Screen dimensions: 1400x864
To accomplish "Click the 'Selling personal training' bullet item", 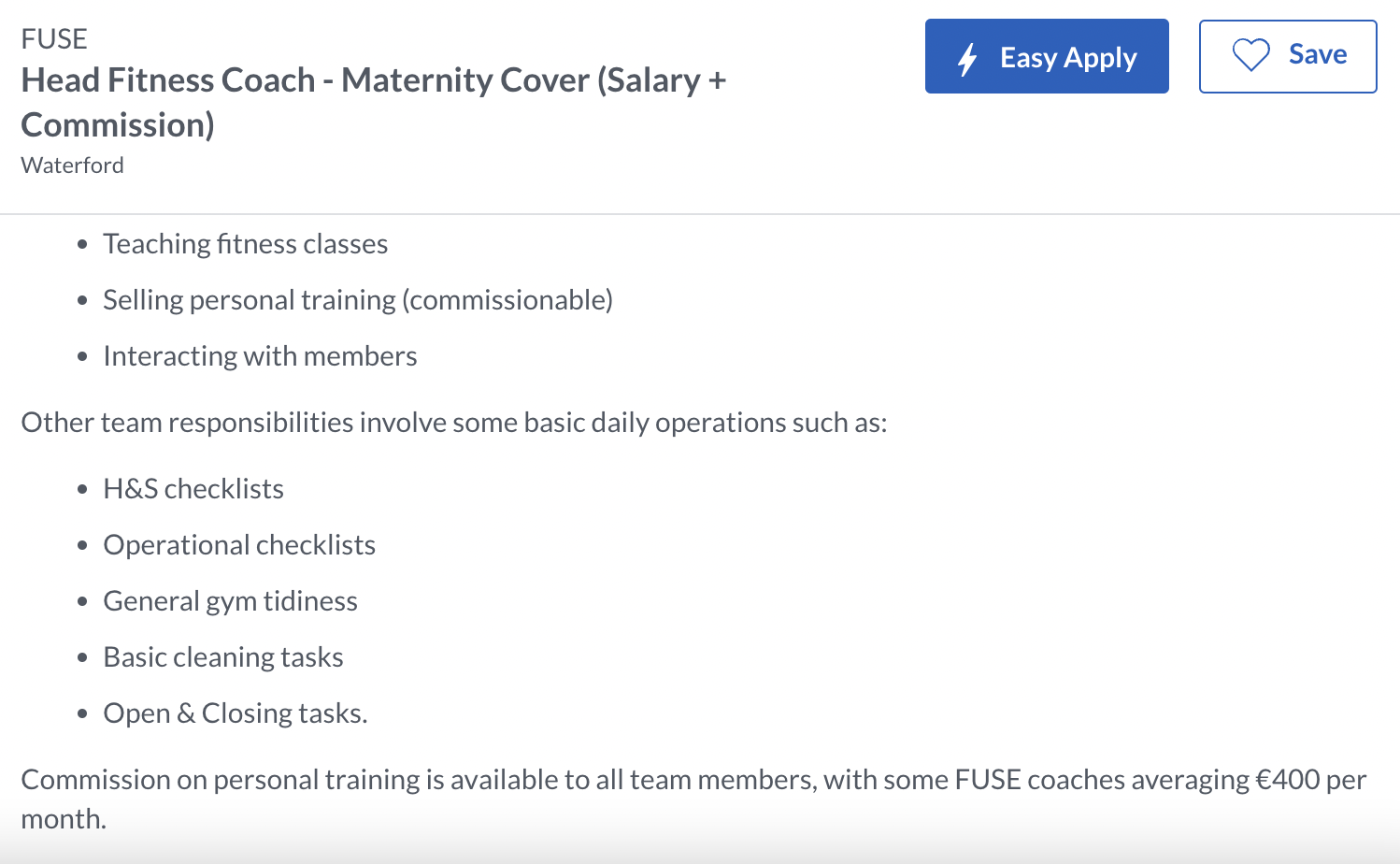I will click(357, 299).
